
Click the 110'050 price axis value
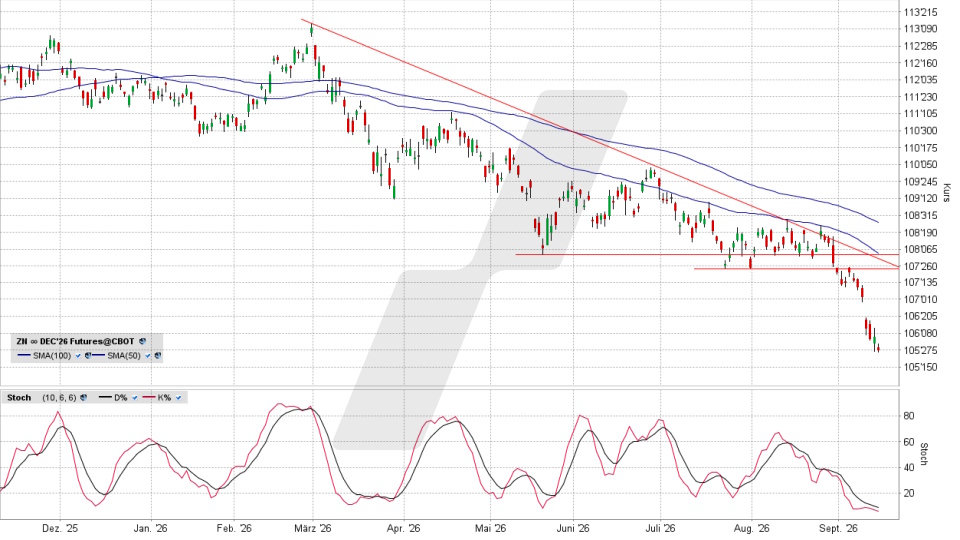[x=921, y=164]
